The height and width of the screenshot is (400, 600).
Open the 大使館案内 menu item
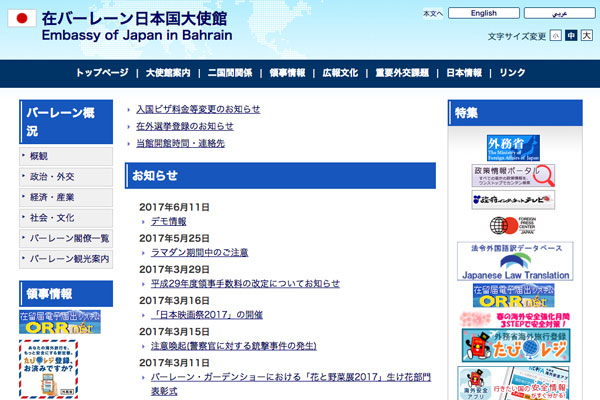(168, 73)
